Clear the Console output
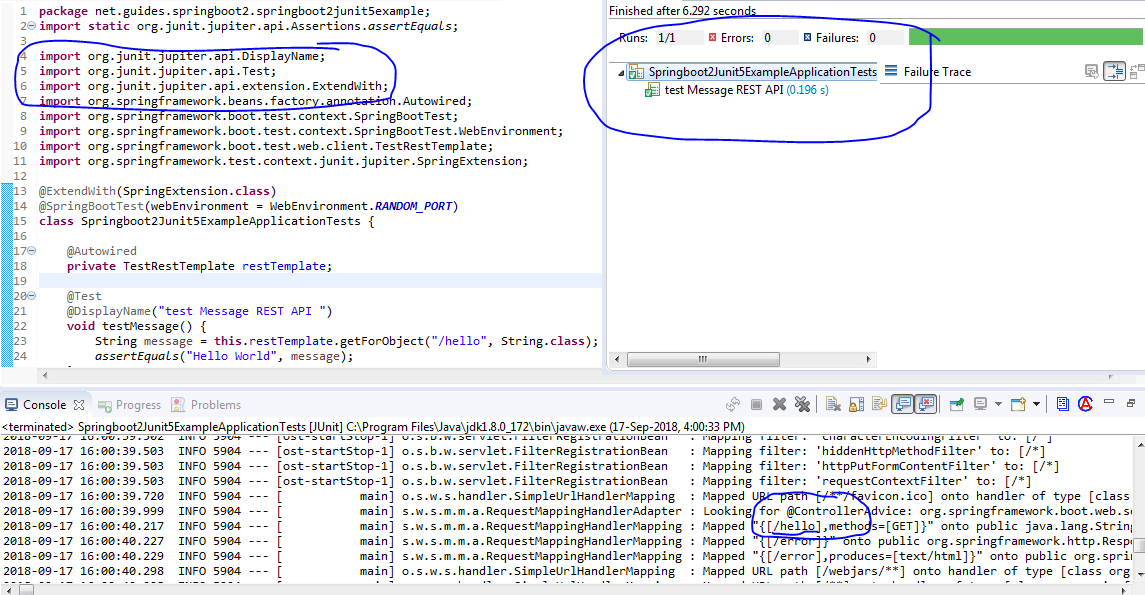The height and width of the screenshot is (595, 1145). point(832,404)
